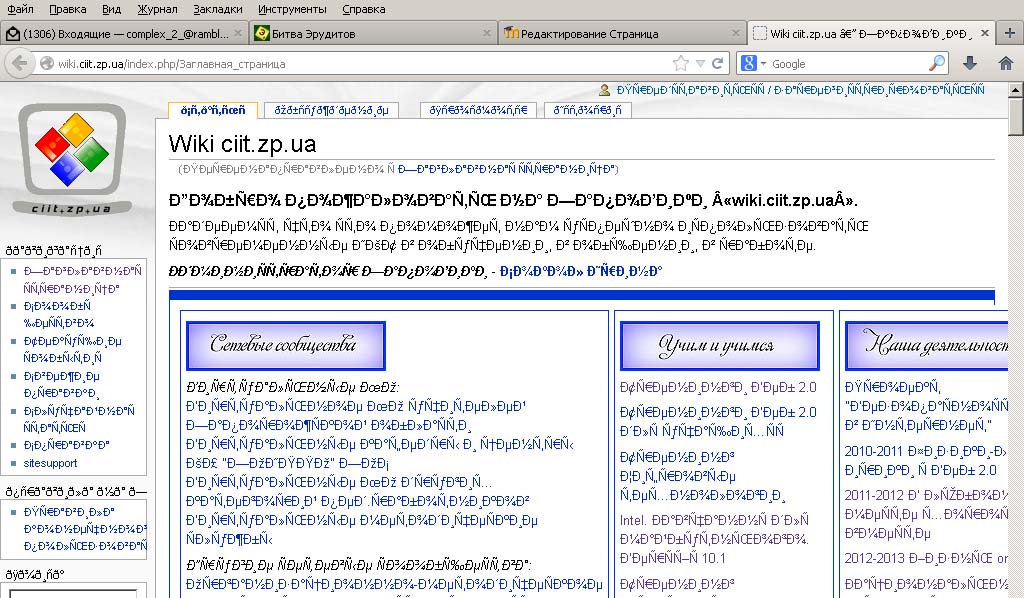Open the search engine chooser dropdown arrow

(763, 64)
